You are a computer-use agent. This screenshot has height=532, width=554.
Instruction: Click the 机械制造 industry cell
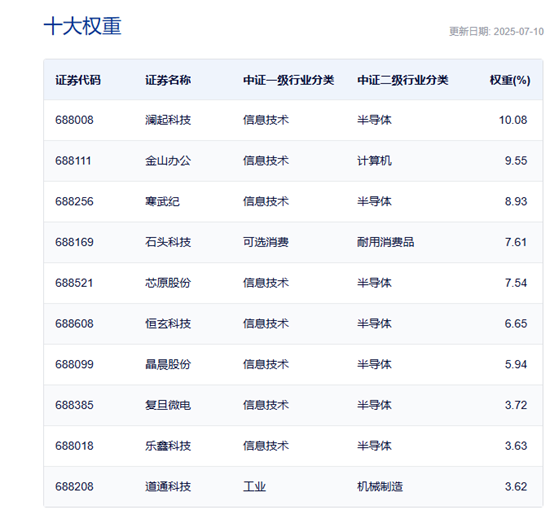[380, 486]
